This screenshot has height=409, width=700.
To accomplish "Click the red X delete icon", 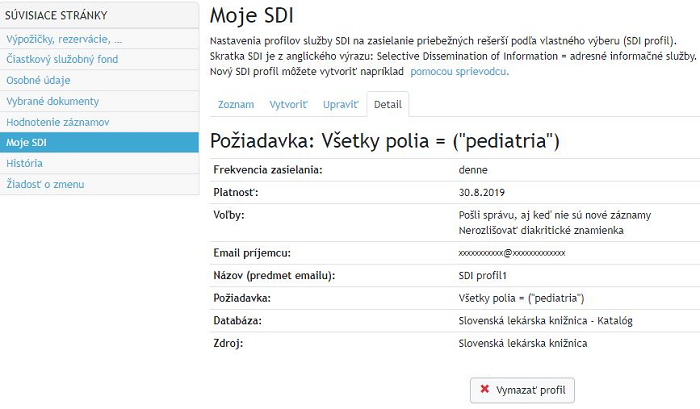I will 484,389.
